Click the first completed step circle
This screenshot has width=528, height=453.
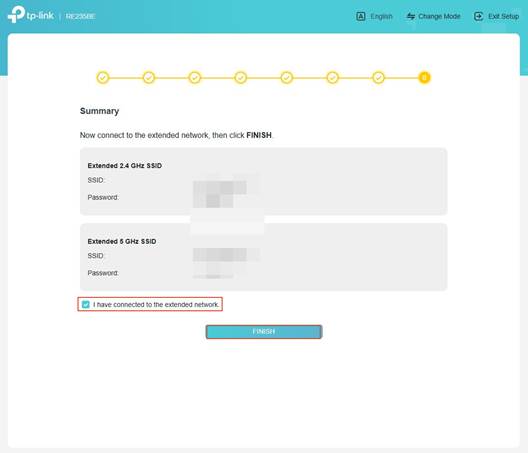pyautogui.click(x=103, y=78)
